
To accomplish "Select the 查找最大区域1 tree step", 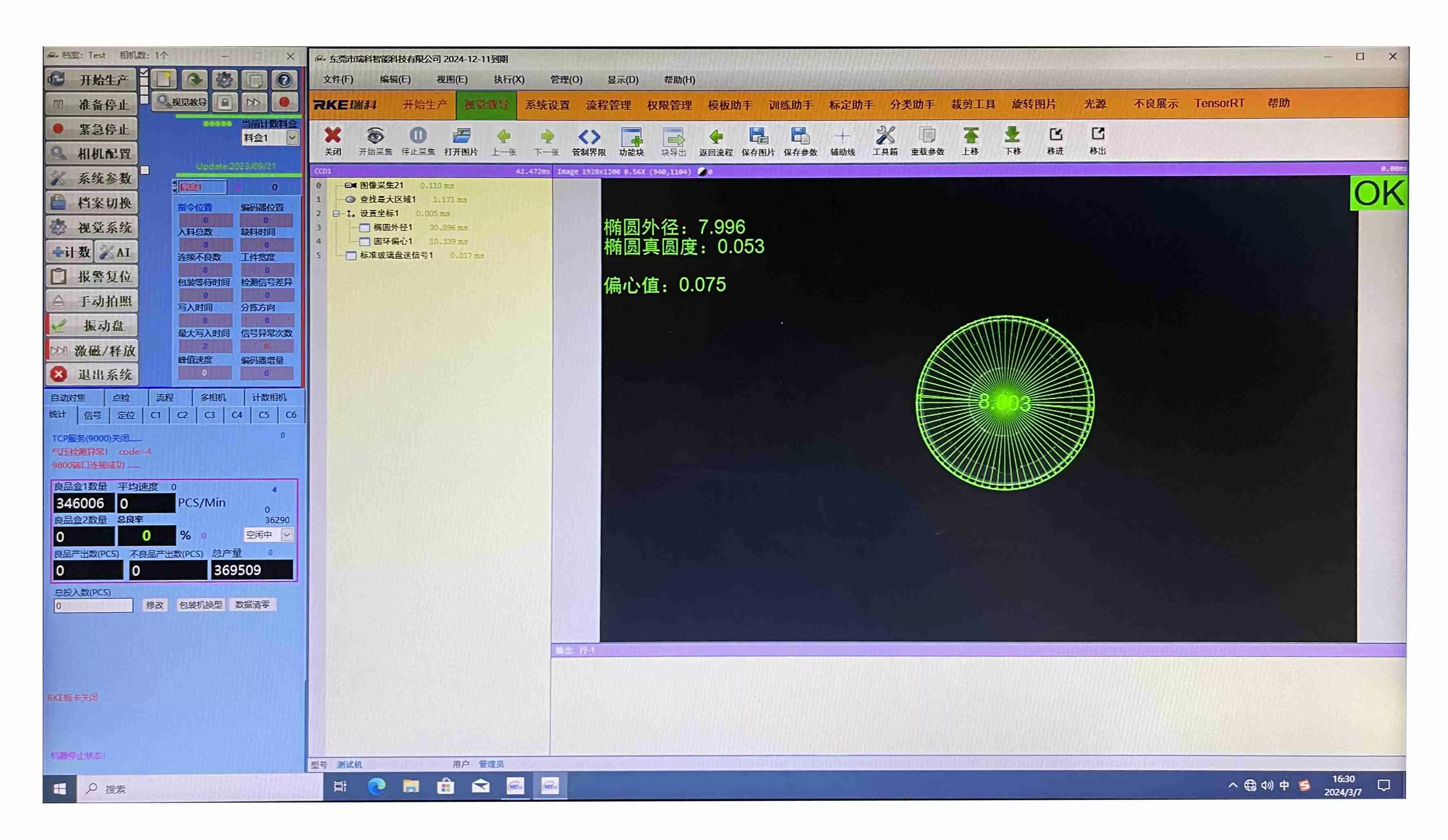I will click(x=387, y=199).
